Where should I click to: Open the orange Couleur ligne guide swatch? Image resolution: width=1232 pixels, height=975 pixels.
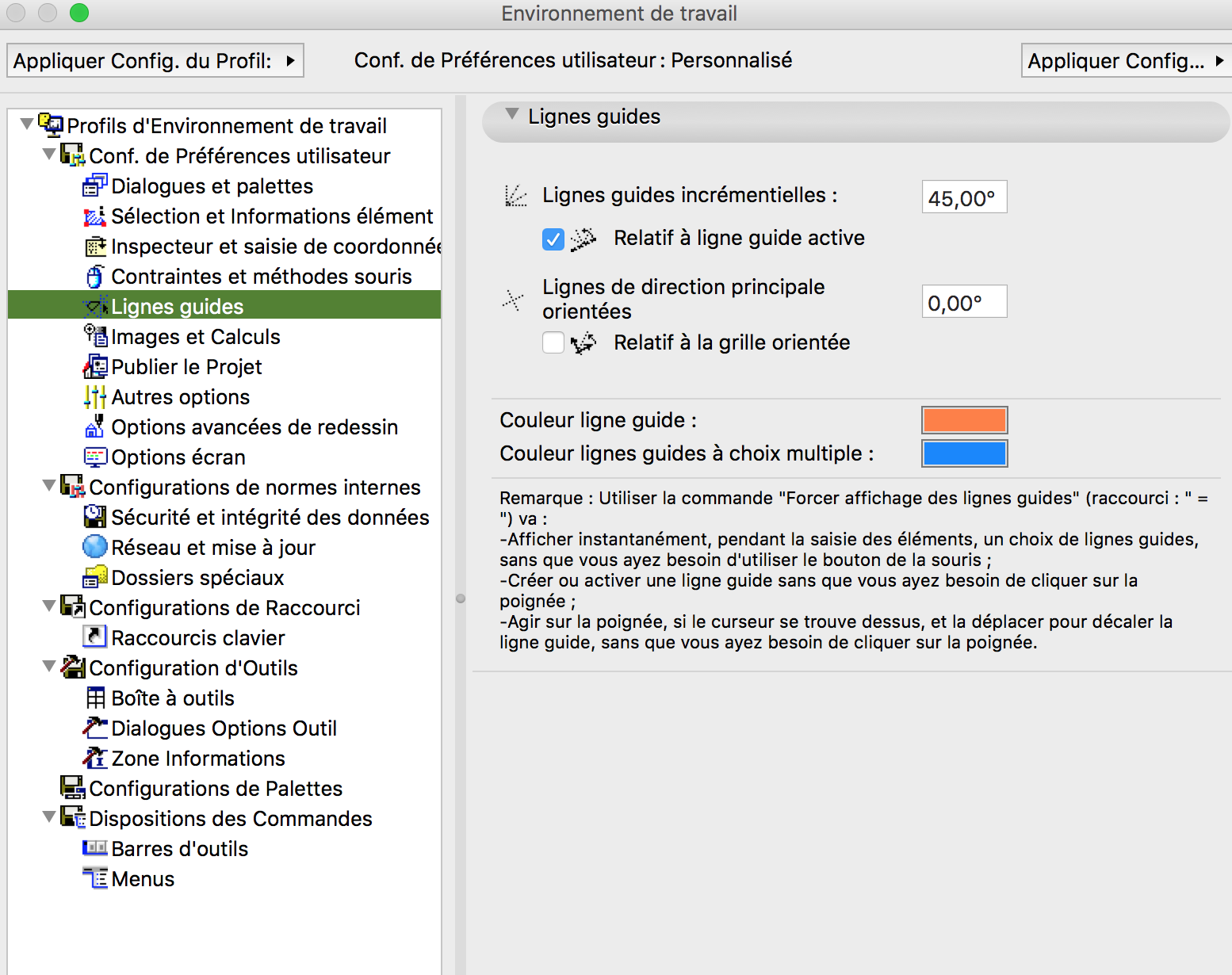(963, 420)
